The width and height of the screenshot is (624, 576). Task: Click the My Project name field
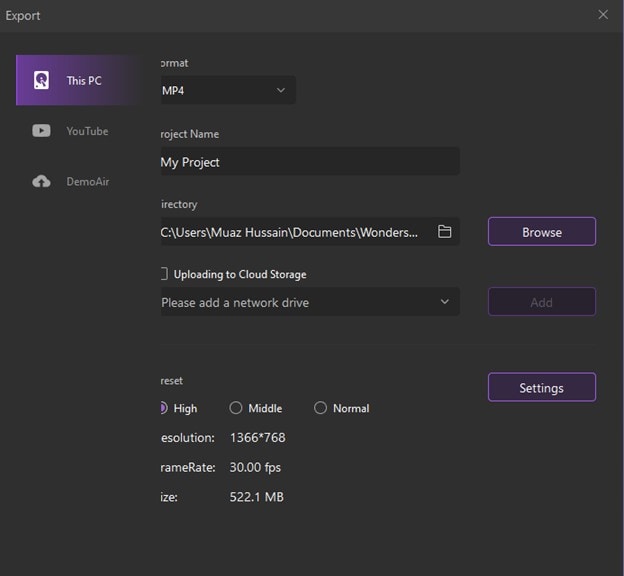[309, 162]
